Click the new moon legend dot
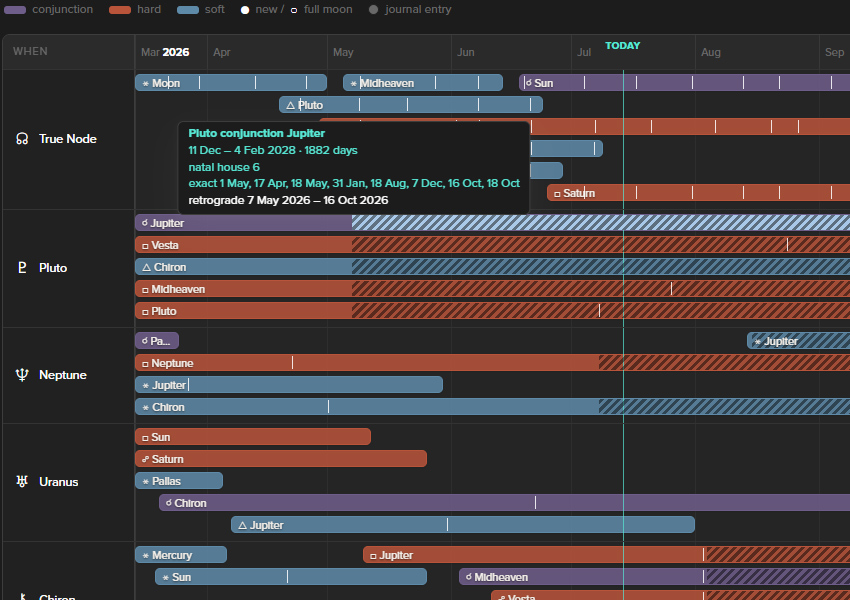The image size is (850, 600). 245,10
